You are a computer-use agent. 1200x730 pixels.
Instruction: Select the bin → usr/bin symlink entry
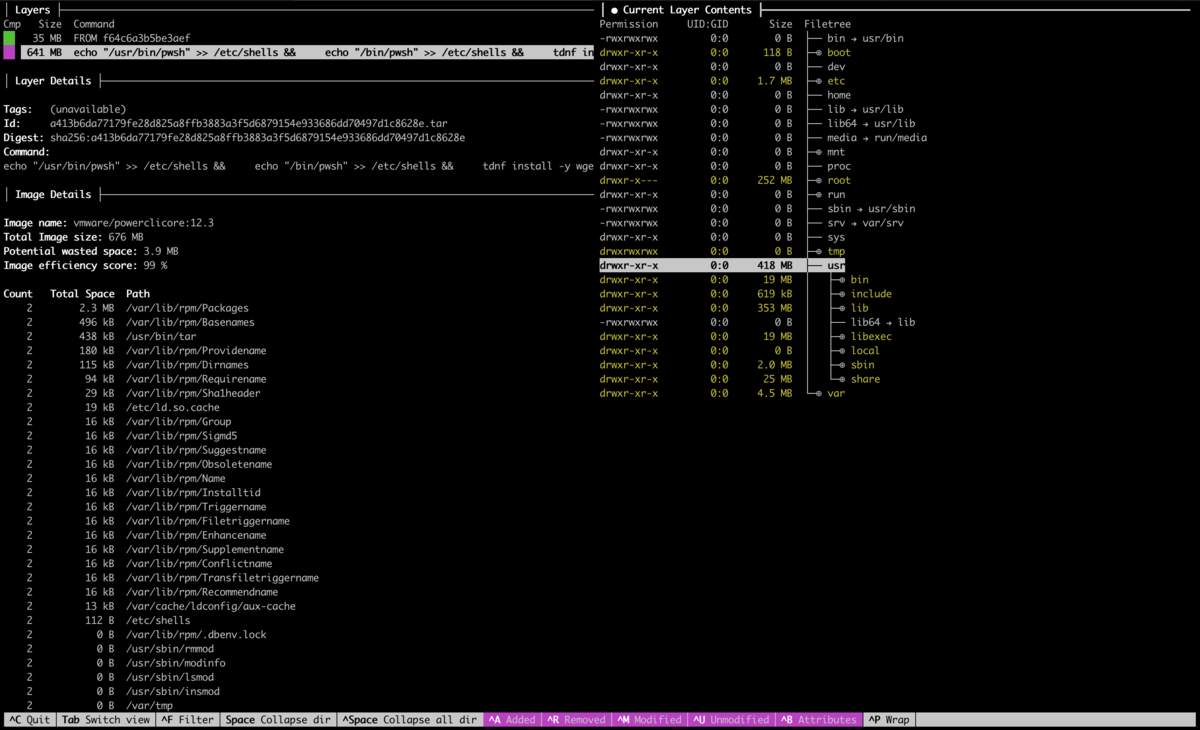click(x=865, y=39)
